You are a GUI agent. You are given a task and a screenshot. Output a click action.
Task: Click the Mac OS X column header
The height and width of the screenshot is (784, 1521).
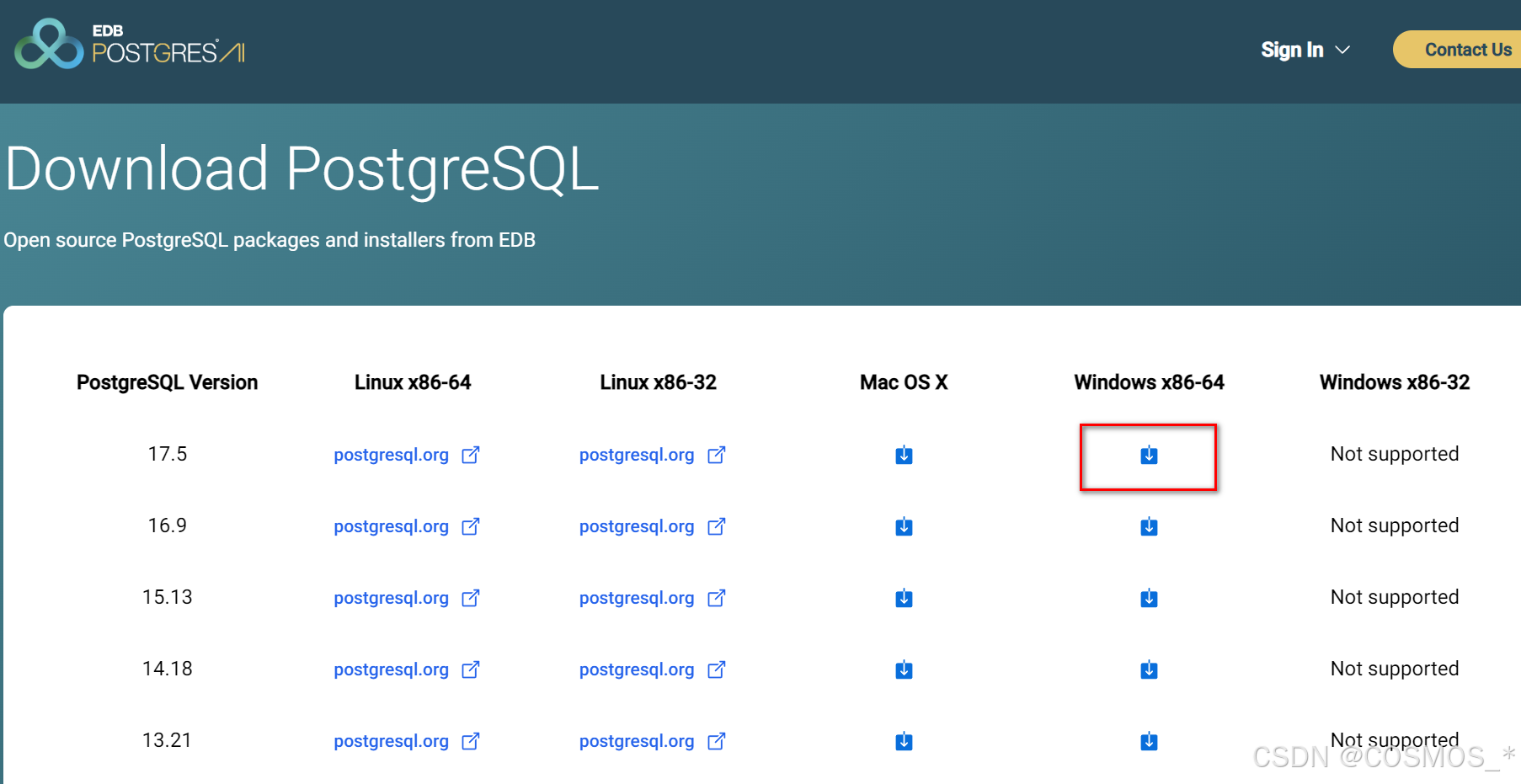pos(904,382)
